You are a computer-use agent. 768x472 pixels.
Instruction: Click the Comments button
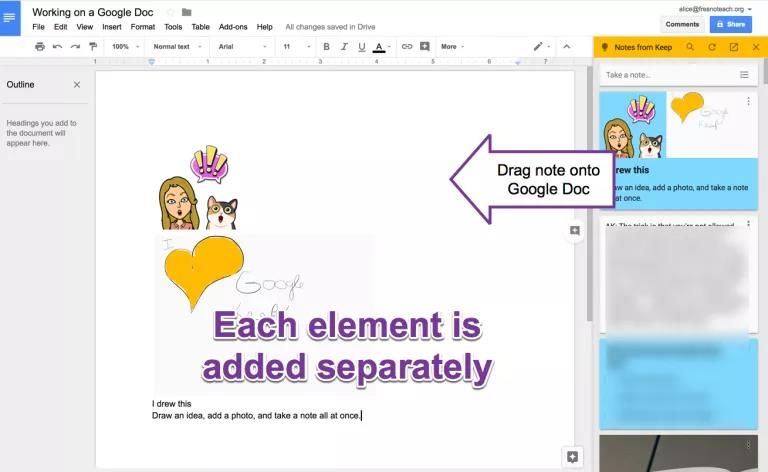tap(682, 24)
